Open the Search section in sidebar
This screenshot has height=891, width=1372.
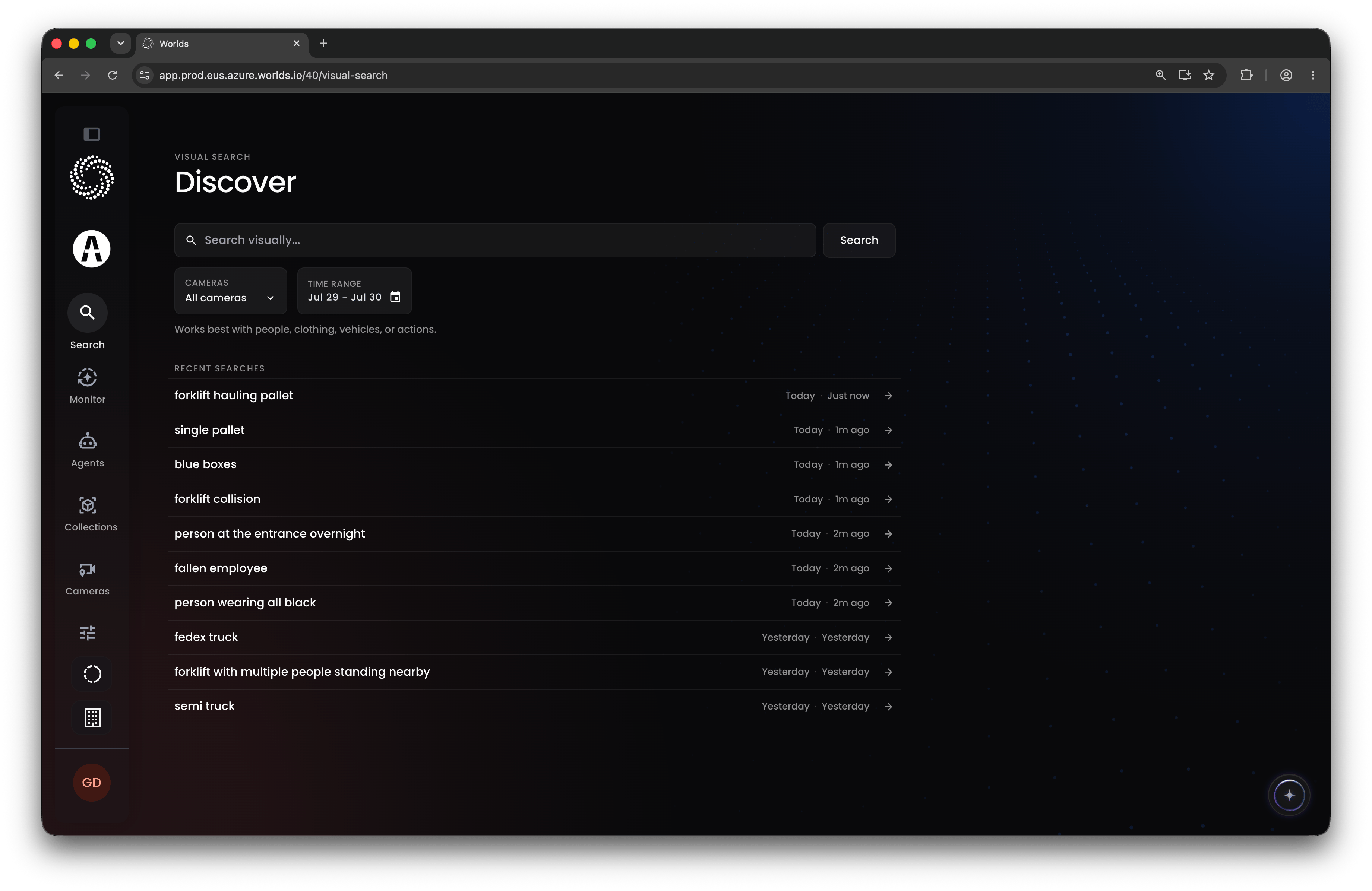pyautogui.click(x=88, y=321)
